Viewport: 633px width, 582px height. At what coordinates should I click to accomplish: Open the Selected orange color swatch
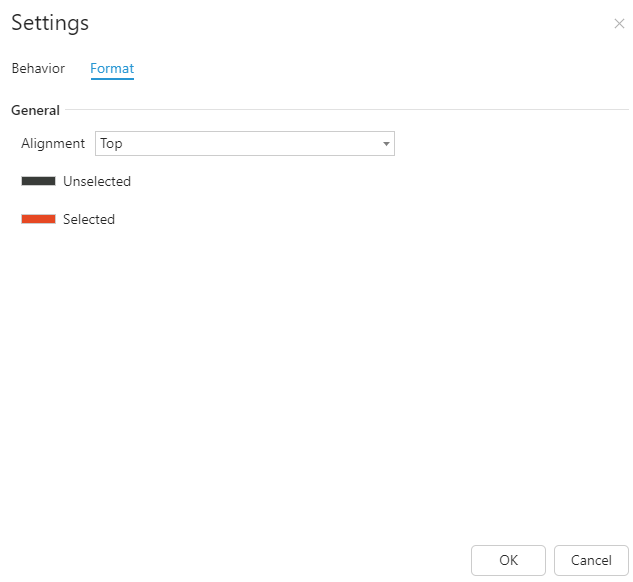click(38, 219)
